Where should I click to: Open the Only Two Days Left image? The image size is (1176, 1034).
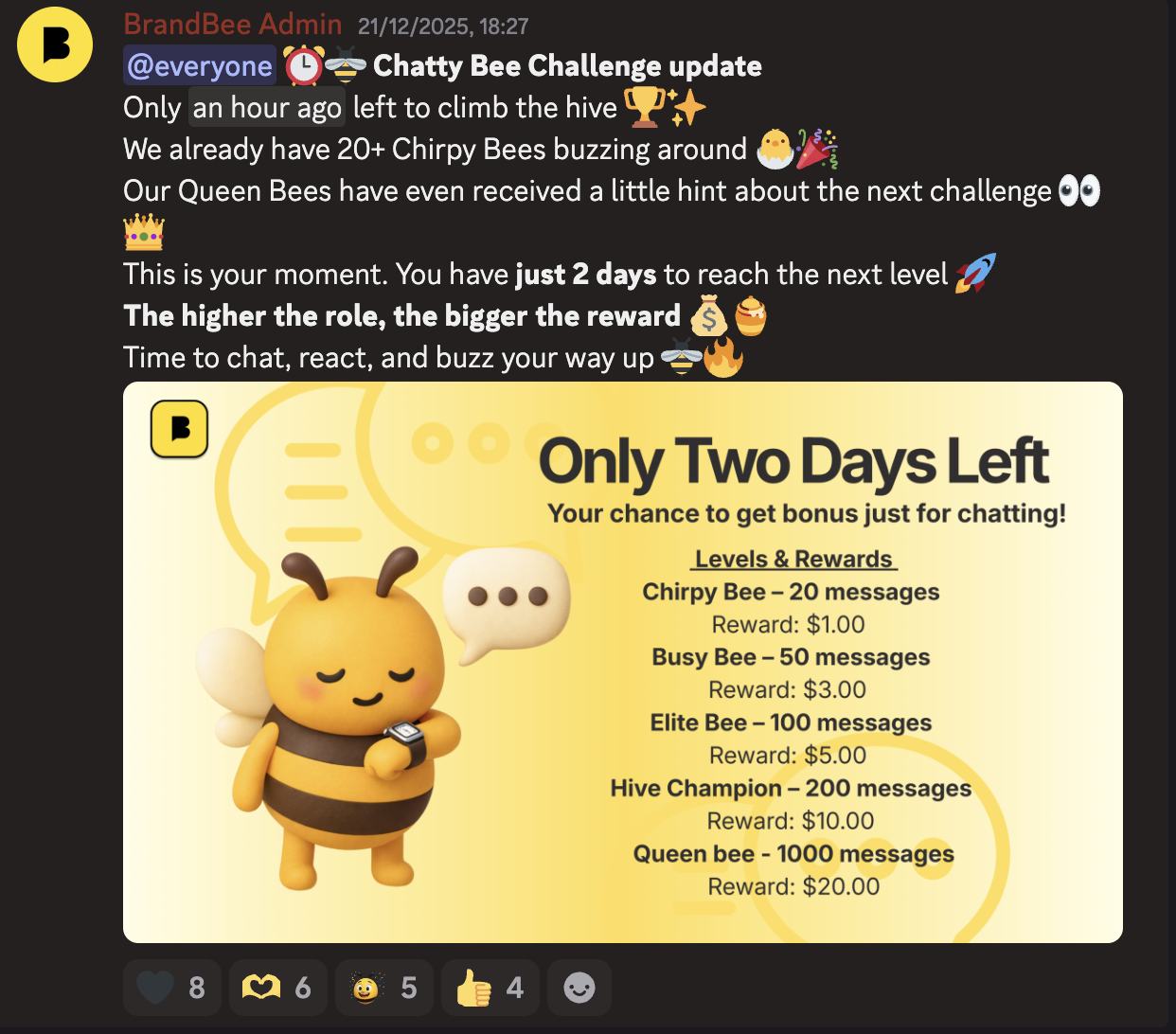click(623, 662)
